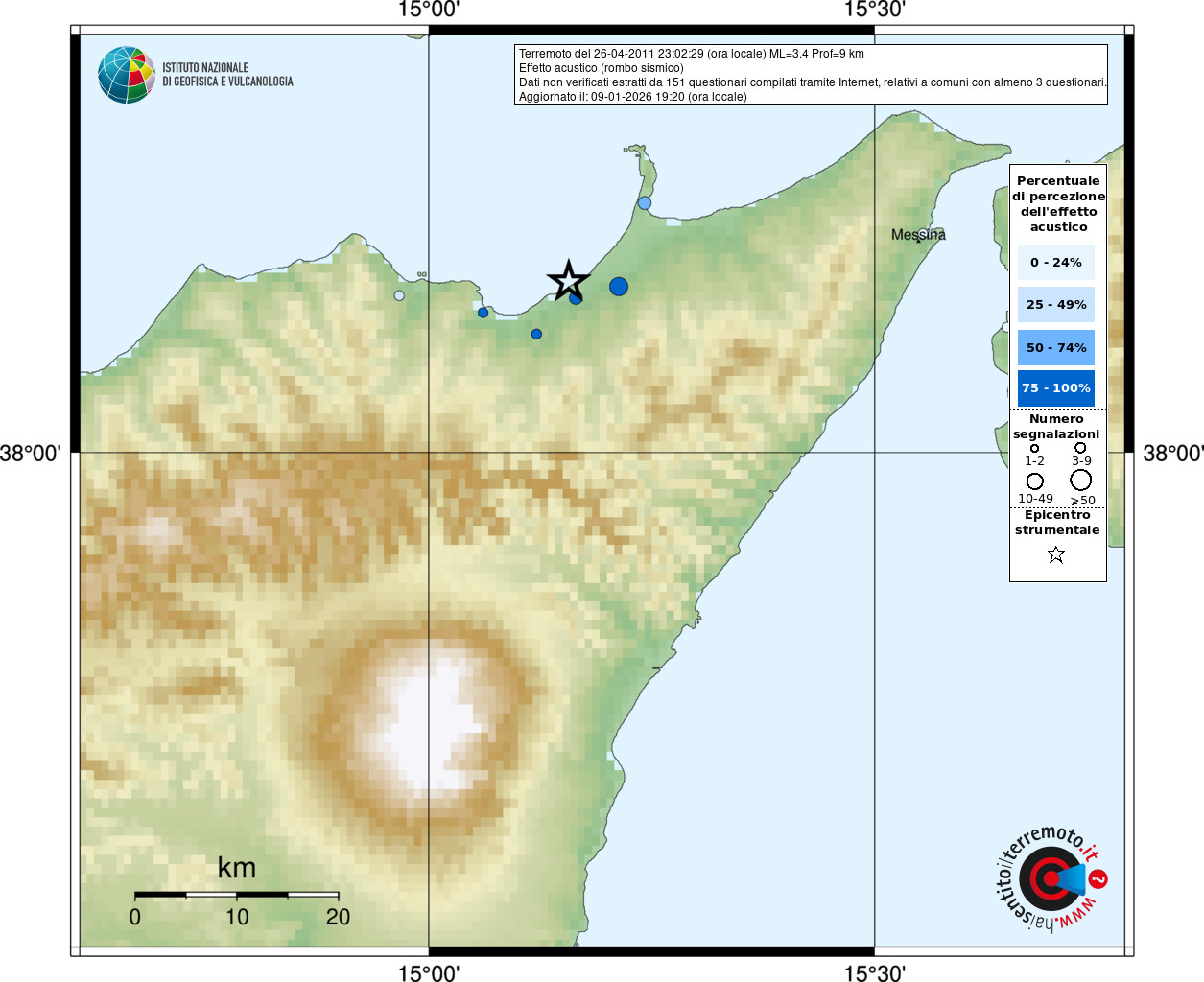Click the Messina city label
This screenshot has height=982, width=1204.
coord(918,235)
